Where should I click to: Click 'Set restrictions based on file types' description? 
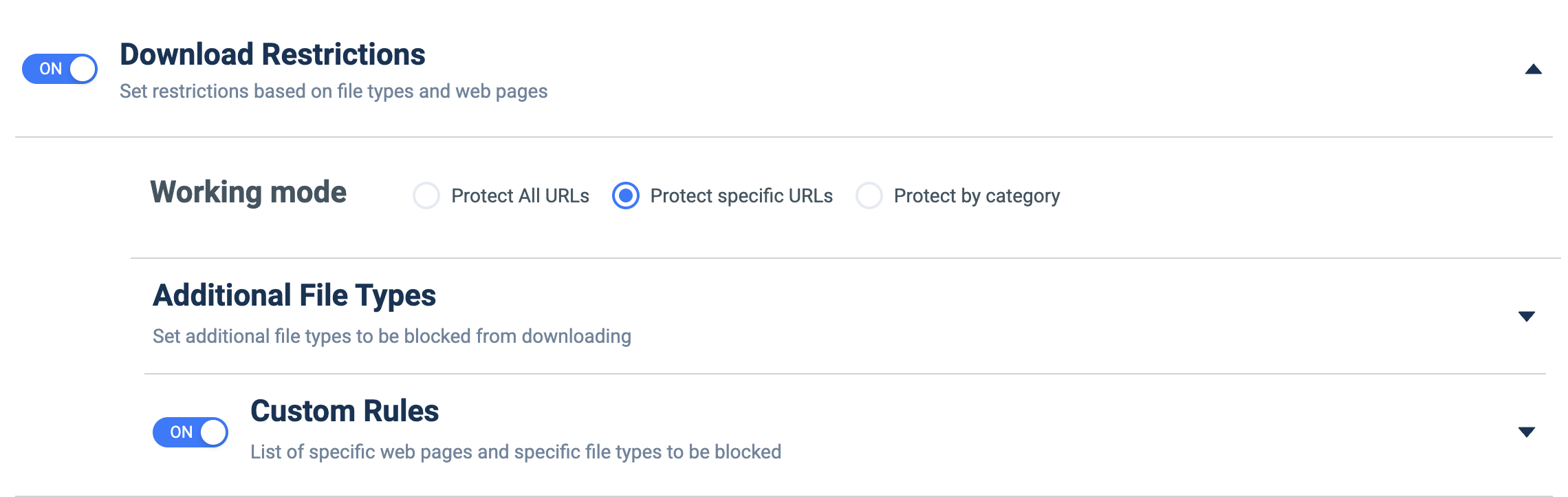[334, 91]
